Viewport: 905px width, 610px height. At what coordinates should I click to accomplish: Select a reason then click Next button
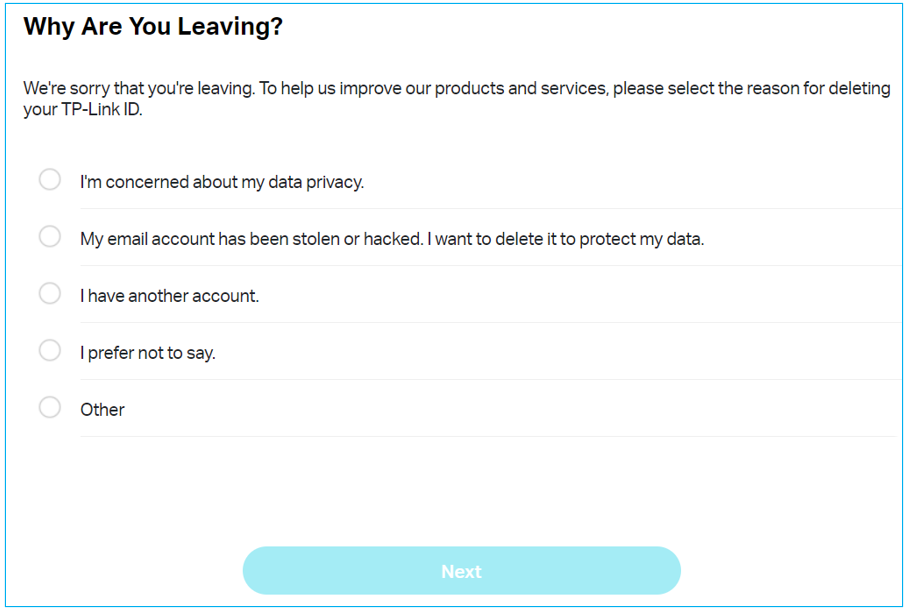tap(461, 570)
